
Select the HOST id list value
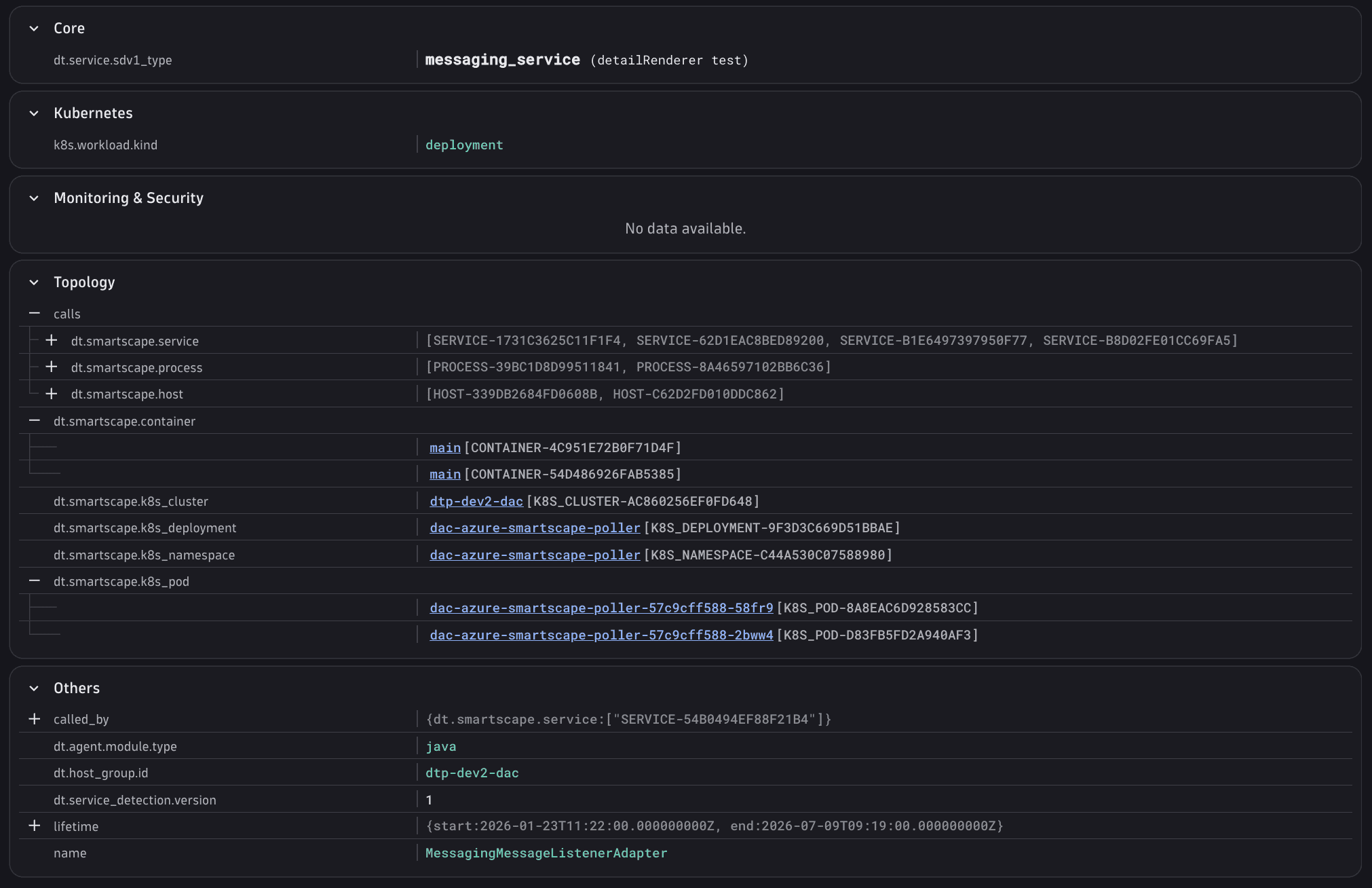pos(605,394)
